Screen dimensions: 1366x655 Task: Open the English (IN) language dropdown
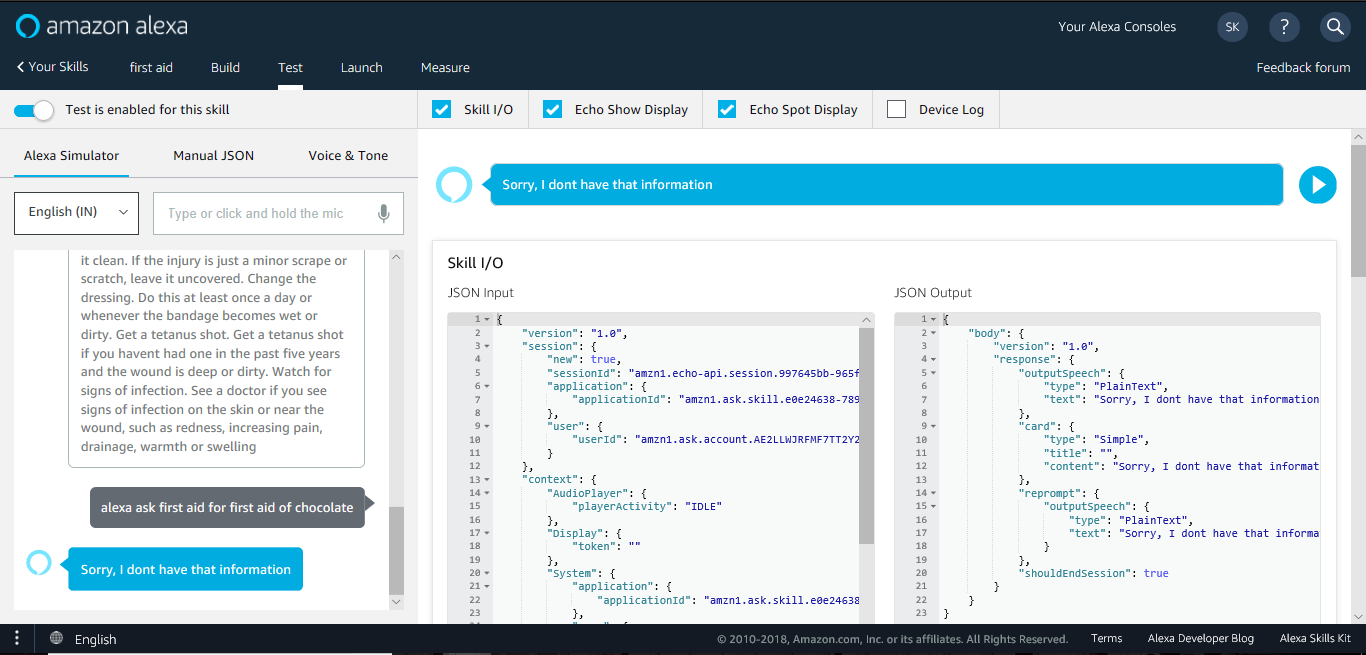(x=76, y=212)
